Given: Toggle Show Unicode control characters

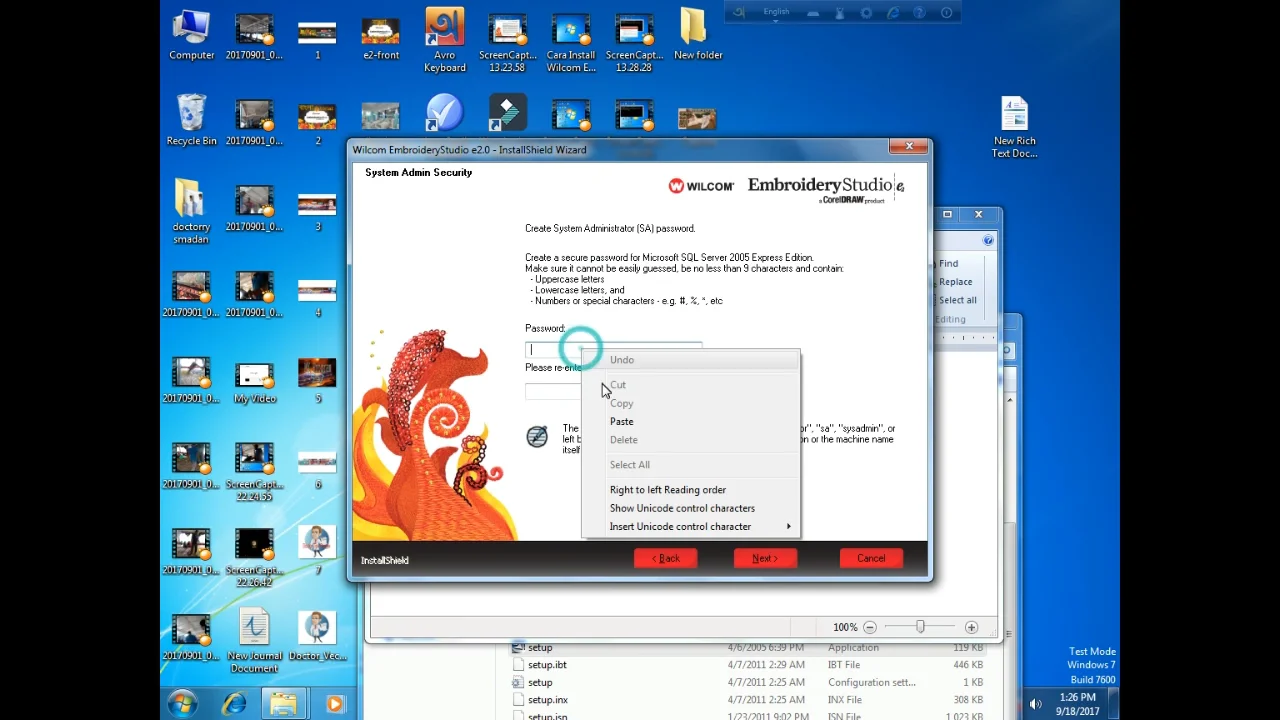Looking at the screenshot, I should pos(691,508).
